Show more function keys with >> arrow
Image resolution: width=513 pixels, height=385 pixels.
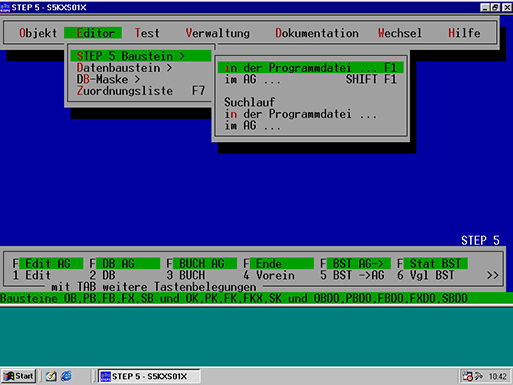[493, 275]
